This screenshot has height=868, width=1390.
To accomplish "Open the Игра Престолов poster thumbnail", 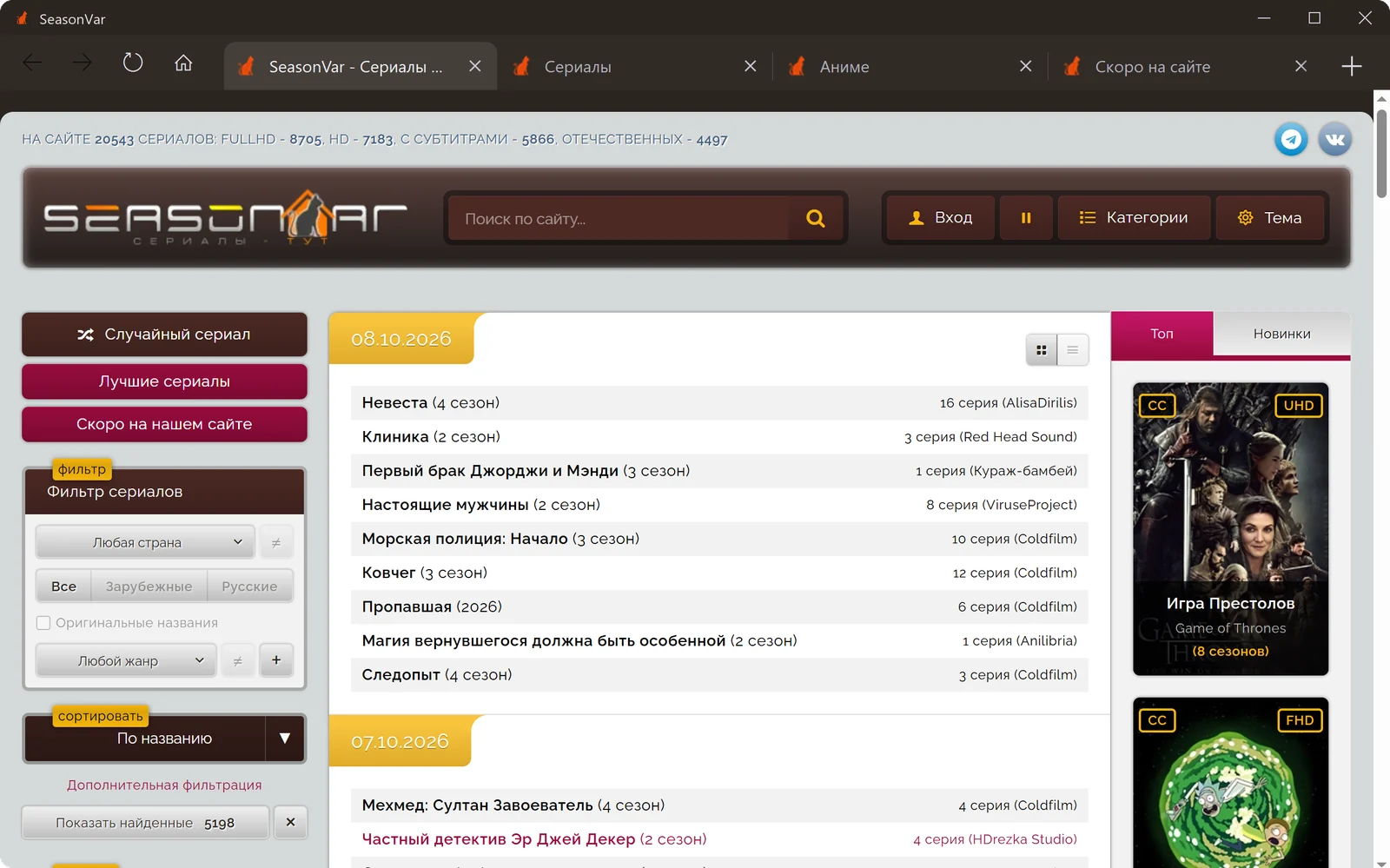I will [1230, 529].
